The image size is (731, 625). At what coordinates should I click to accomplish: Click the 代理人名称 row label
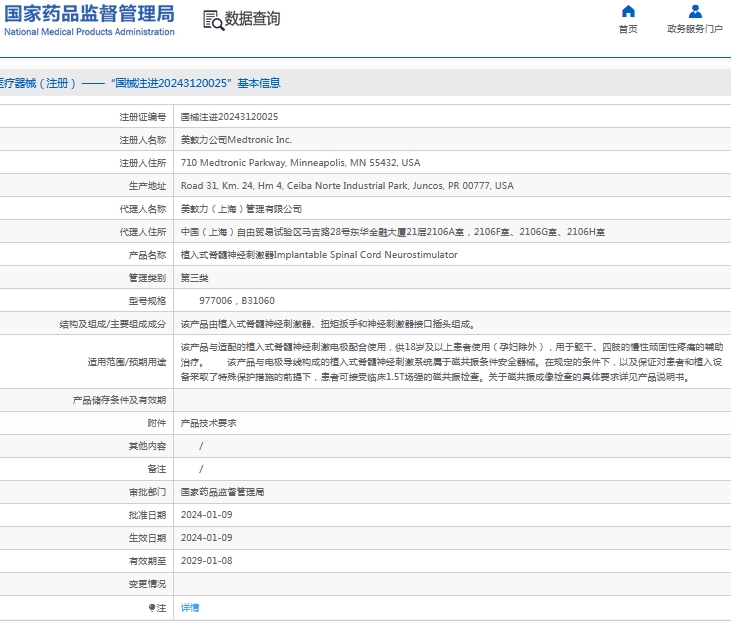tap(143, 209)
